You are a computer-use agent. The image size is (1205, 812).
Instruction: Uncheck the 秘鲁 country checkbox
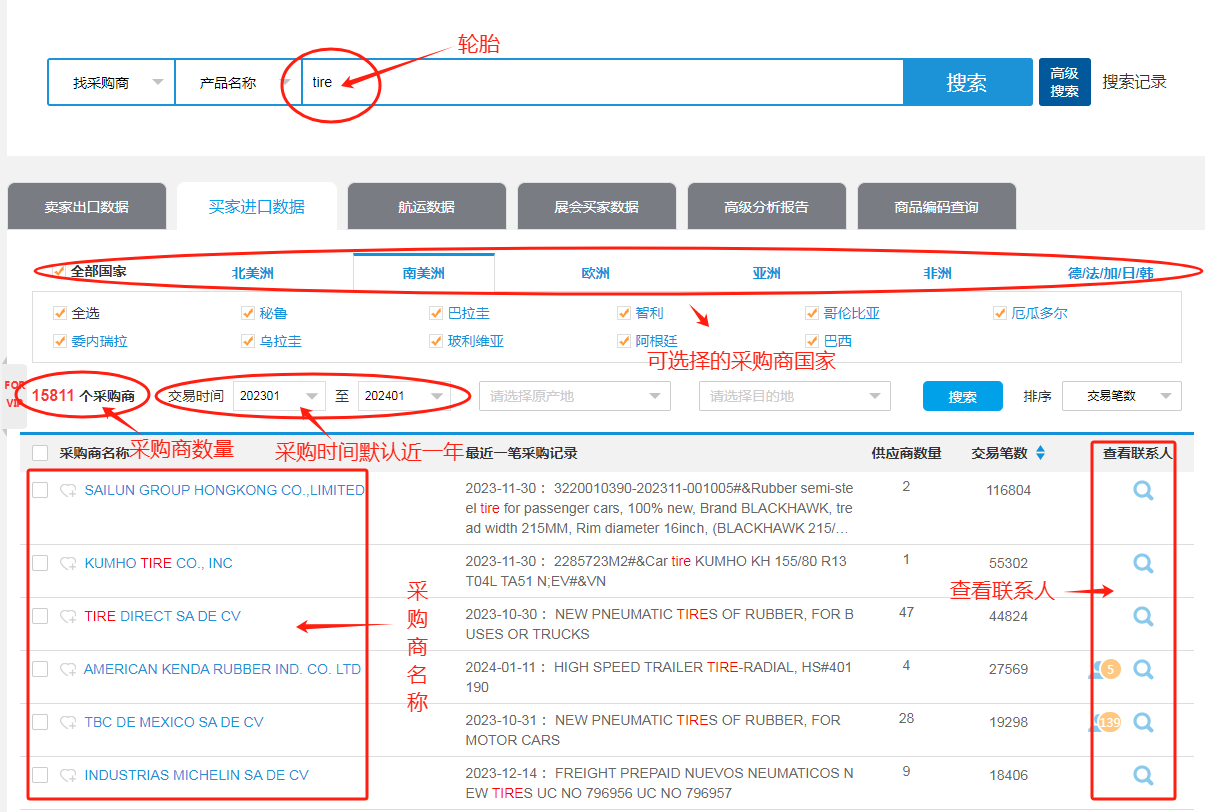pos(248,313)
